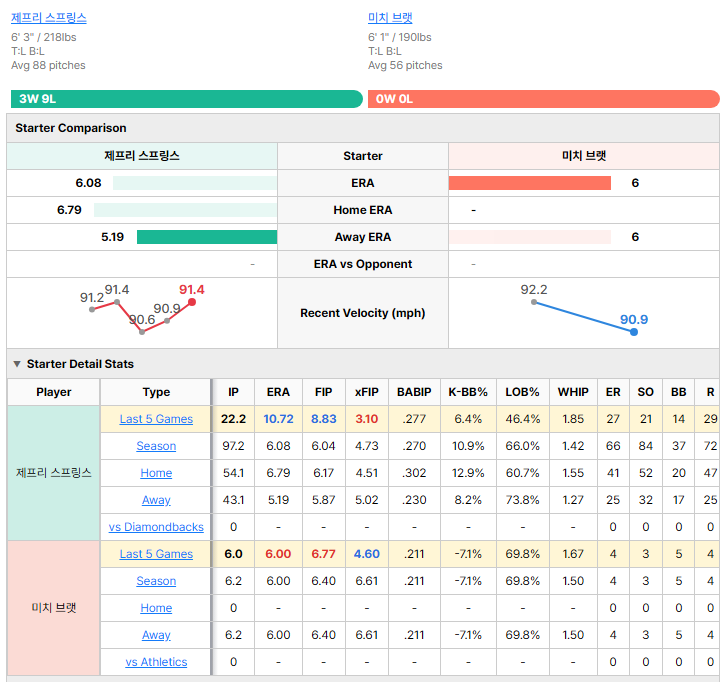726x682 pixels.
Task: Click the 92.2 velocity point
Action: (534, 302)
